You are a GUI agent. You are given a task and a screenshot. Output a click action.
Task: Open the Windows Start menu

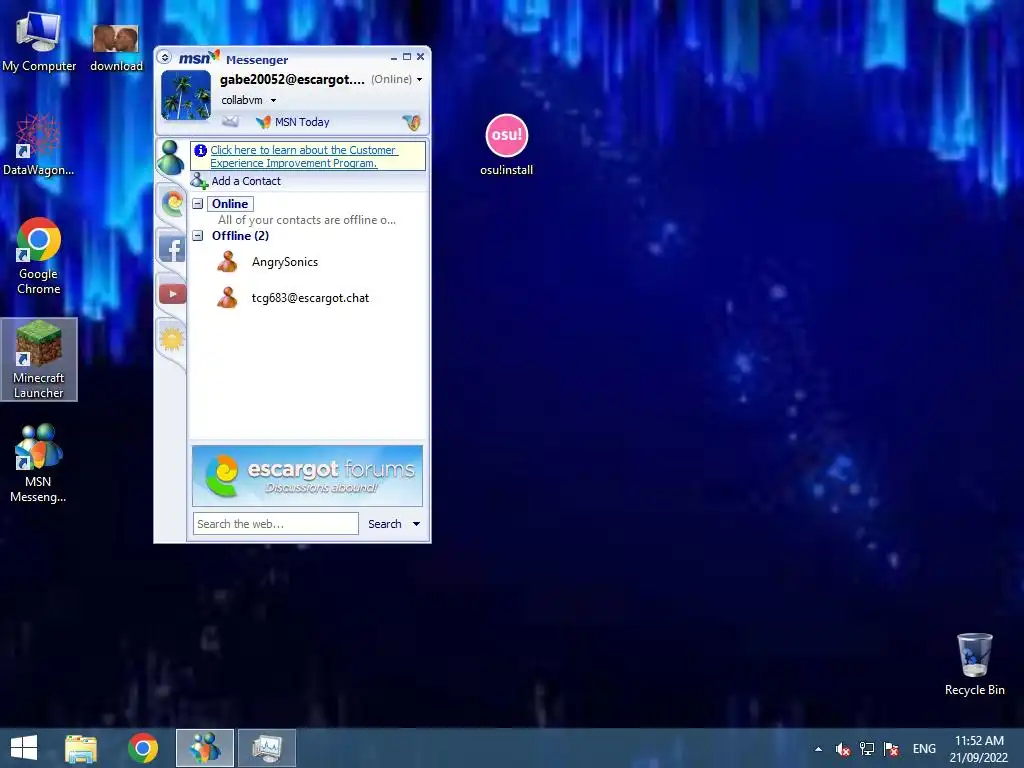[24, 748]
